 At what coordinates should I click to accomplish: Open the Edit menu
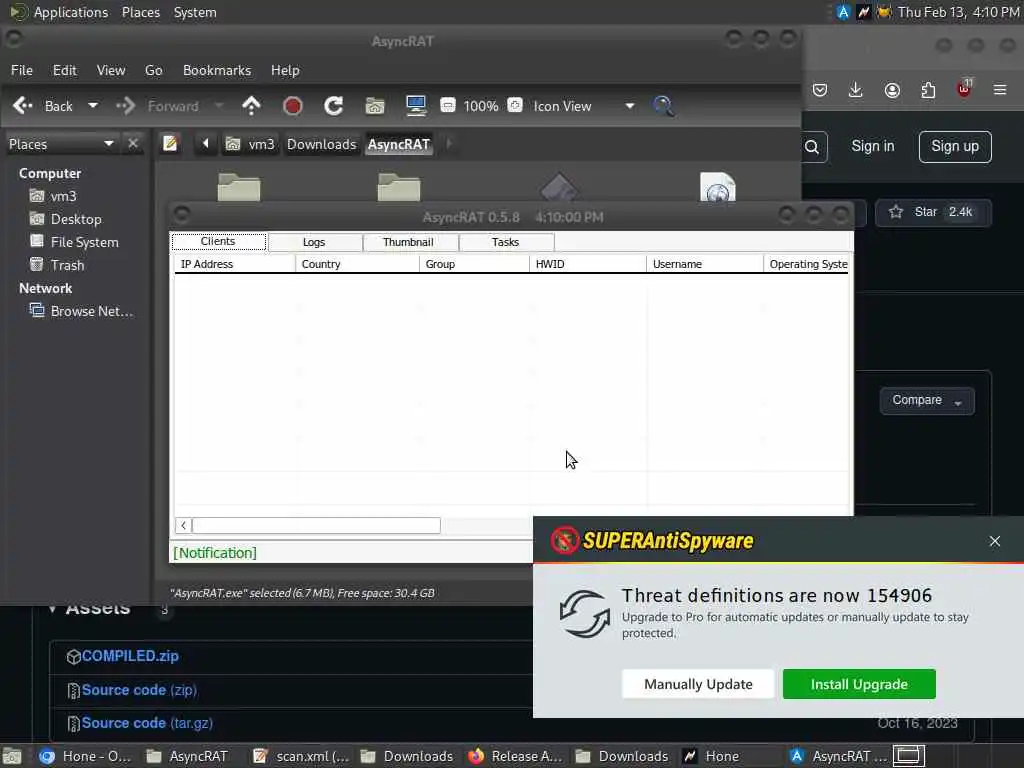coord(65,70)
